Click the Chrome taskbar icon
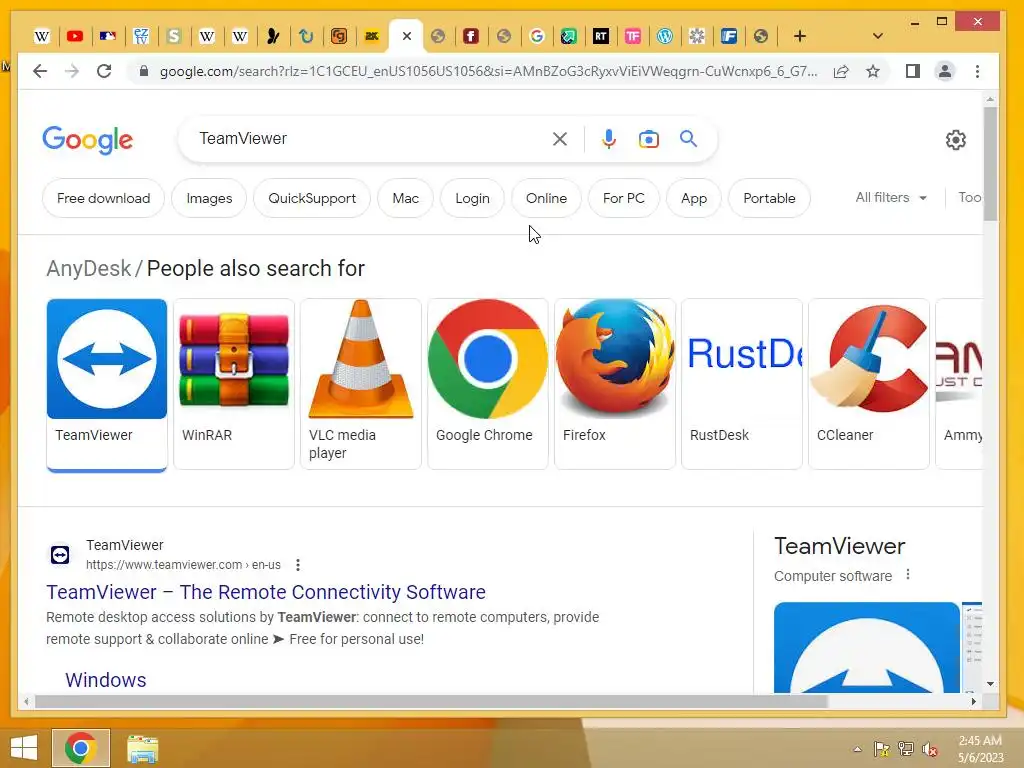This screenshot has height=768, width=1024. 80,748
